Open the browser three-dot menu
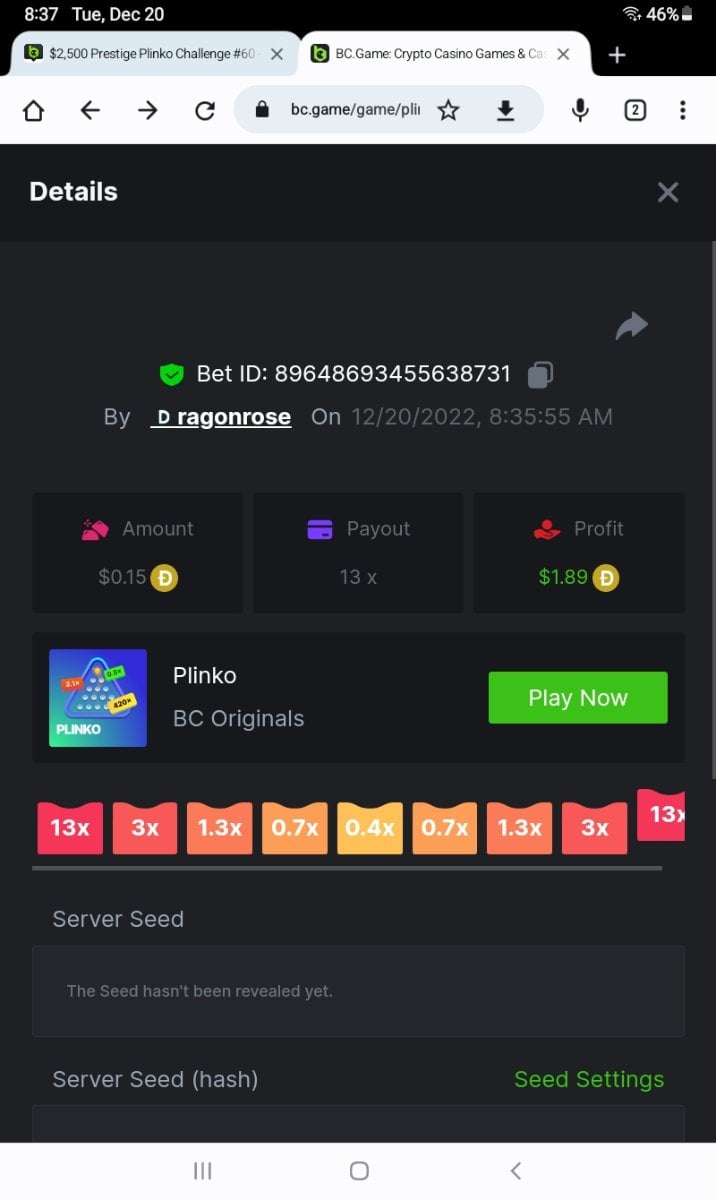Image resolution: width=716 pixels, height=1200 pixels. tap(683, 111)
